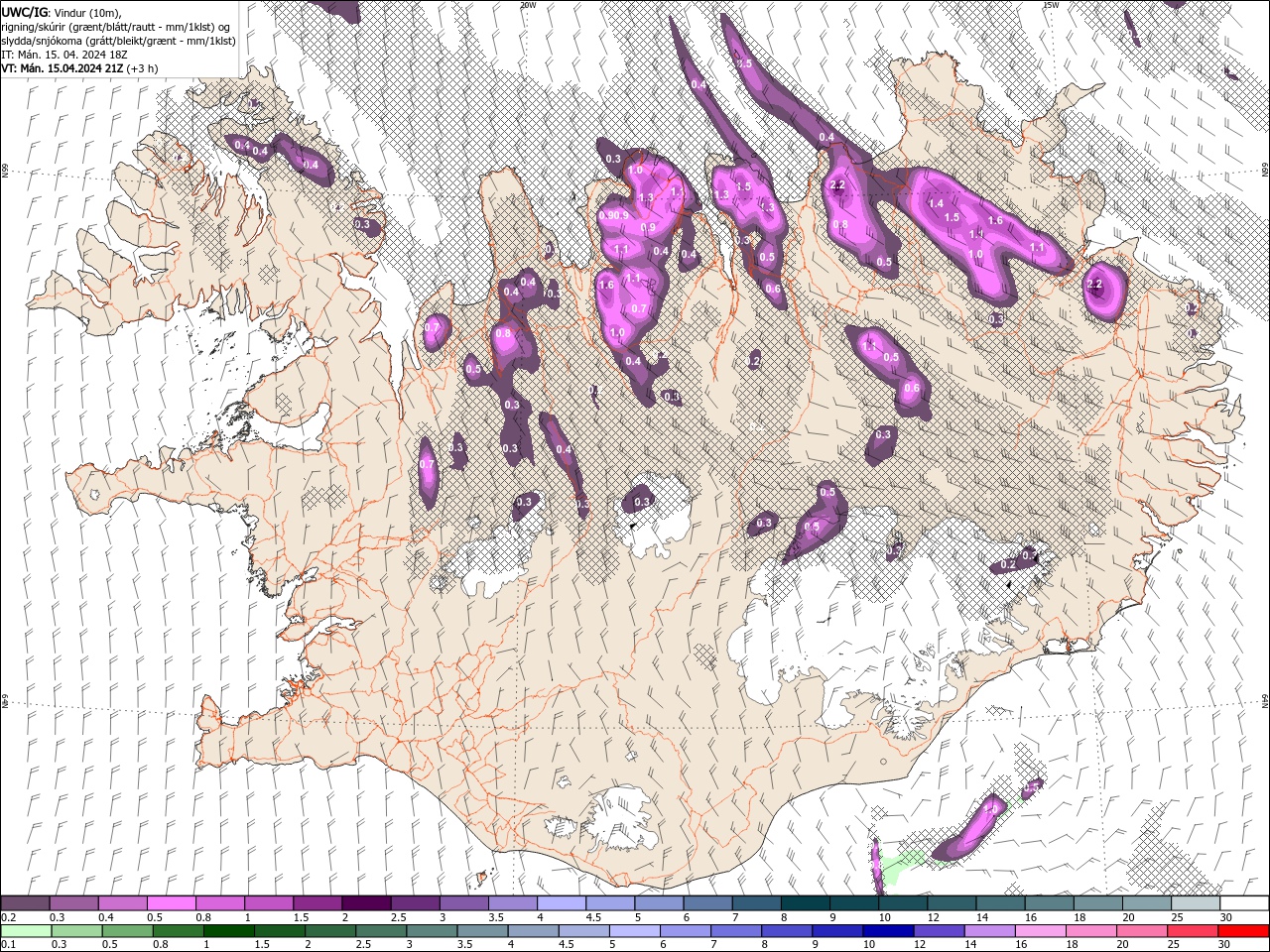Click the '20W' longitude label
Screen dimensions: 1270x952
click(x=528, y=5)
